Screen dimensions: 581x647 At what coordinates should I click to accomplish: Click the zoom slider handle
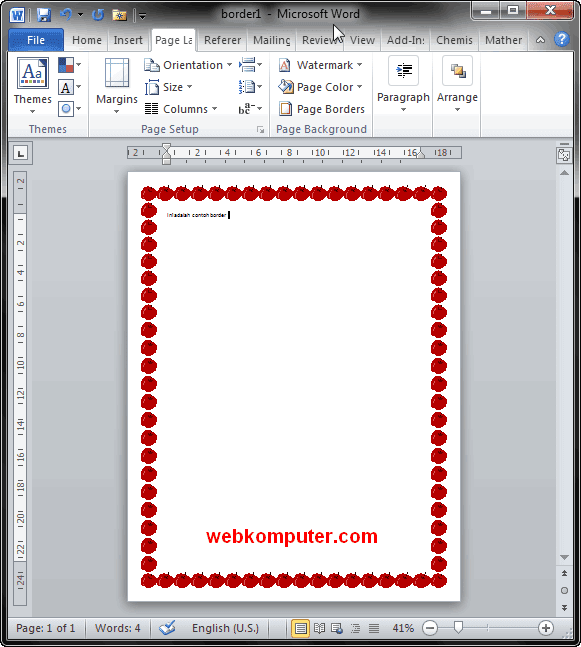pos(458,628)
